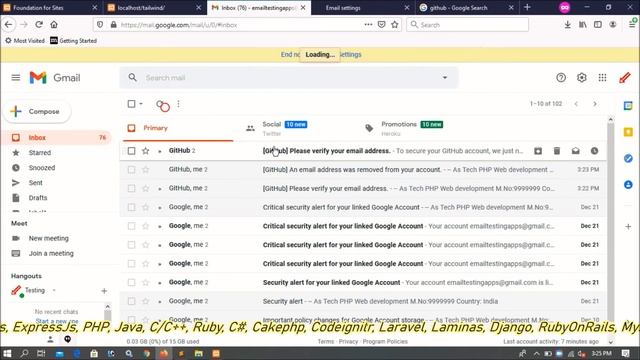Open Firefox library icon
This screenshot has width=640, height=360.
point(582,24)
